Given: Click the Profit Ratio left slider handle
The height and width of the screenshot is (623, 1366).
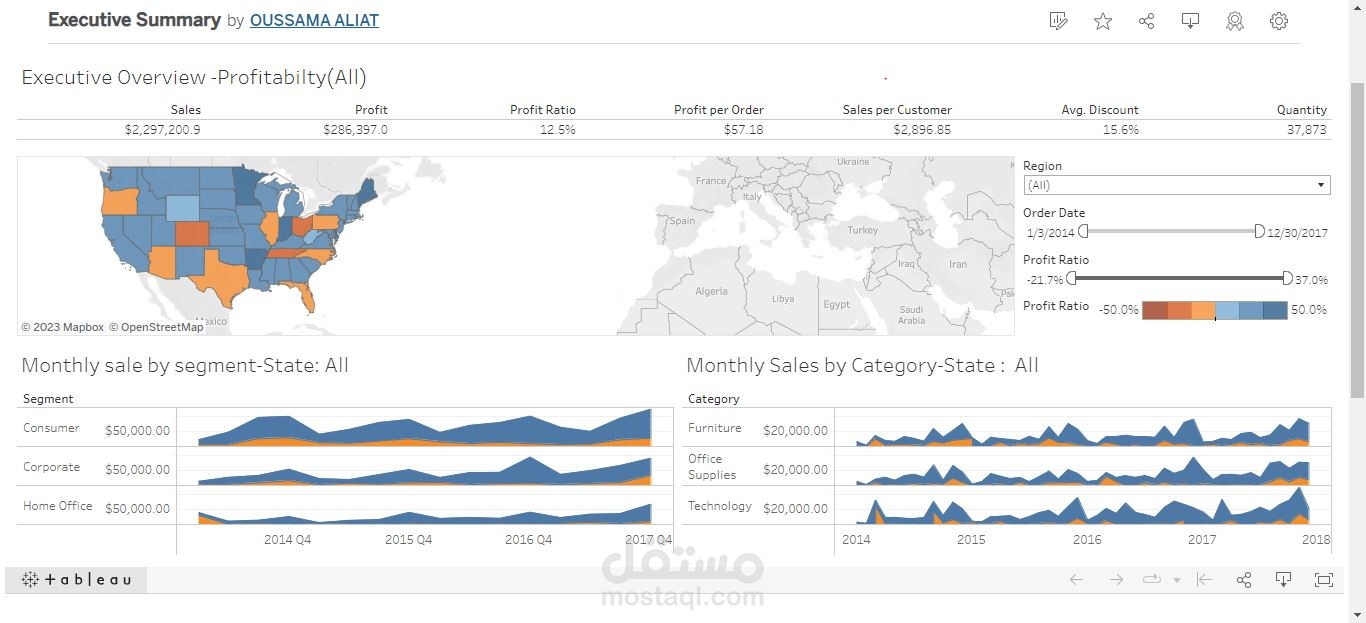Looking at the screenshot, I should pyautogui.click(x=1071, y=278).
